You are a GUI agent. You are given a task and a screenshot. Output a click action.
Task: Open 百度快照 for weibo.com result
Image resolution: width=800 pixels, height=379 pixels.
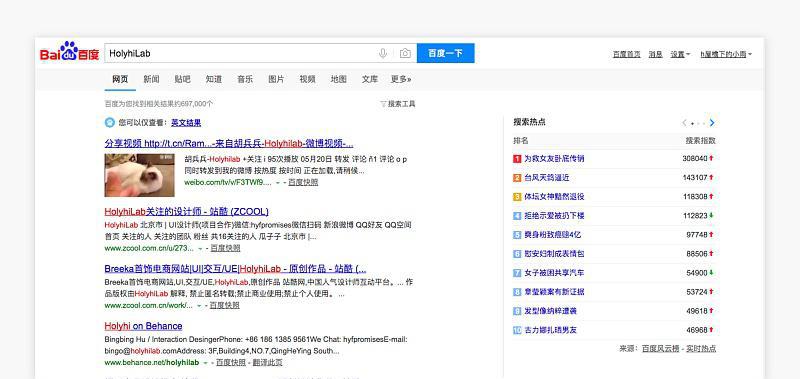[303, 182]
